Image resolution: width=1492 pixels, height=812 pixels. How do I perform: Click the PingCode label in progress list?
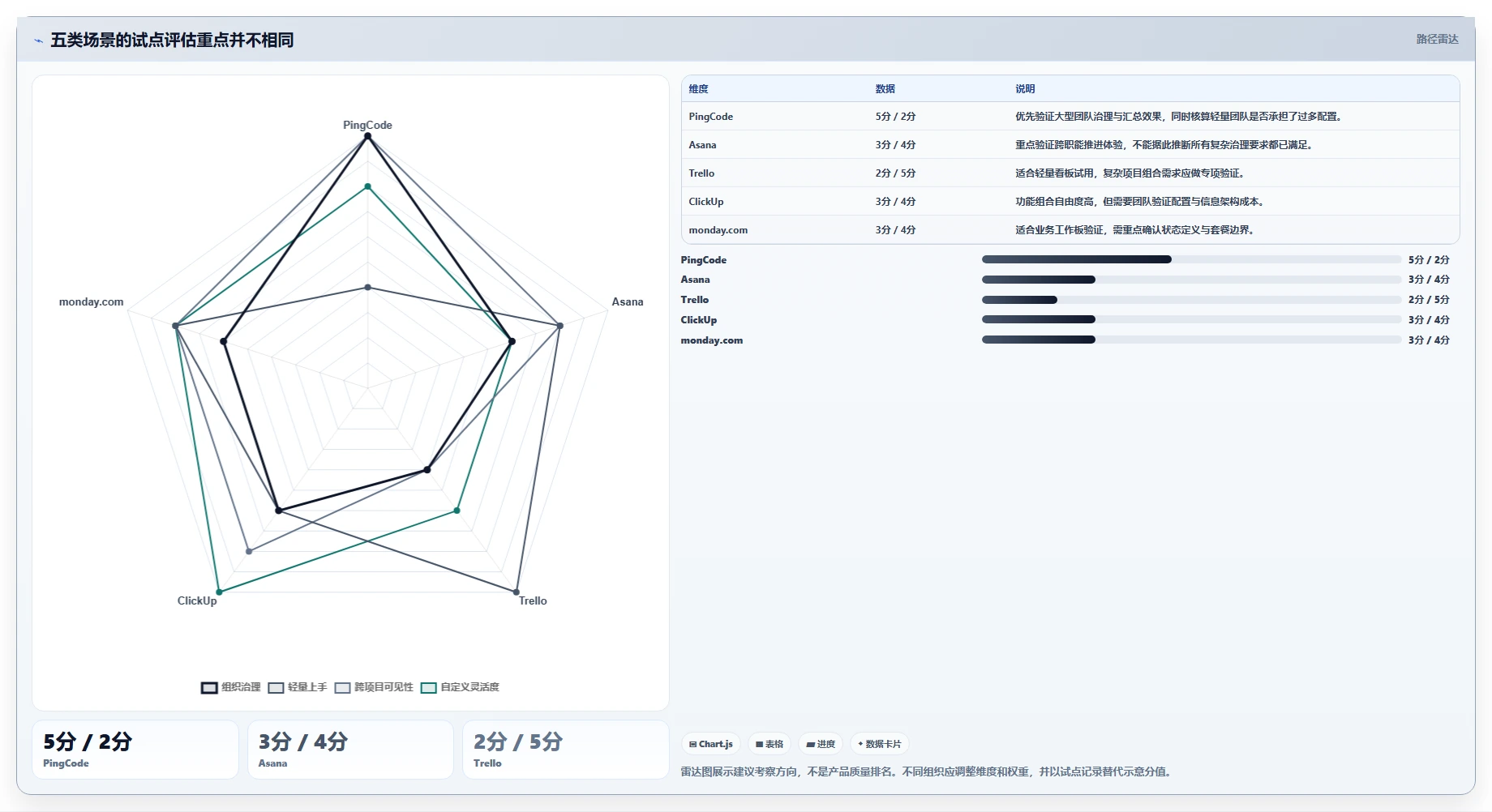pyautogui.click(x=703, y=260)
